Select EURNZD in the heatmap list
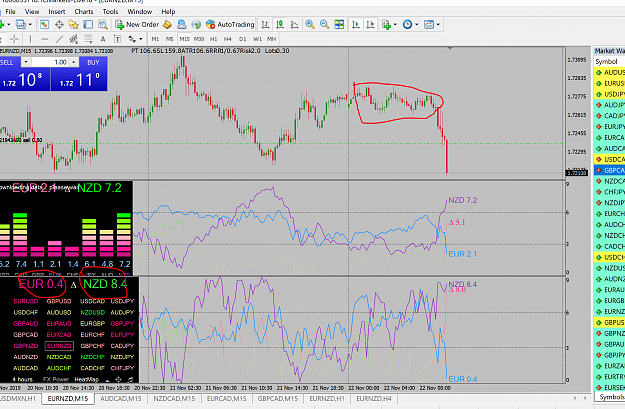The image size is (625, 409). point(59,346)
